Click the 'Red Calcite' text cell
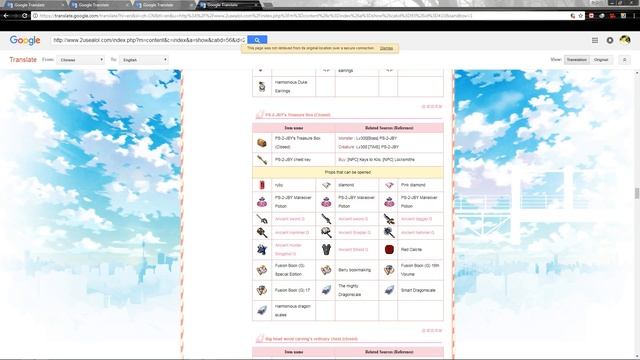Viewport: 640px width, 360px height. (411, 249)
